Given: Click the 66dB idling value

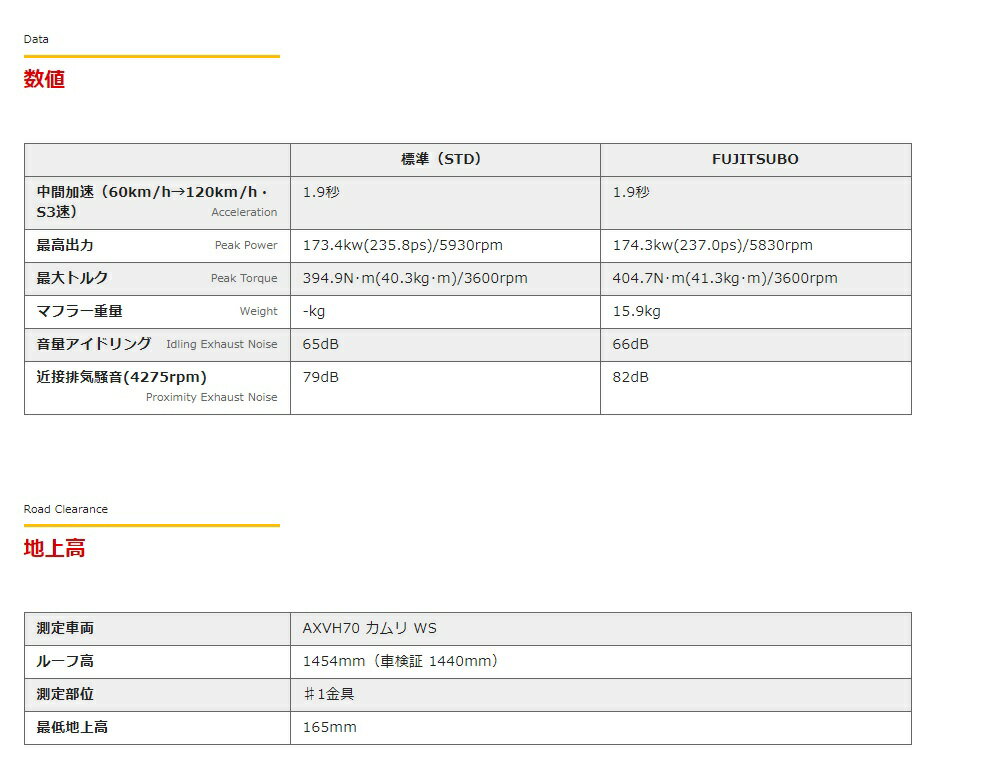Looking at the screenshot, I should pyautogui.click(x=630, y=344).
